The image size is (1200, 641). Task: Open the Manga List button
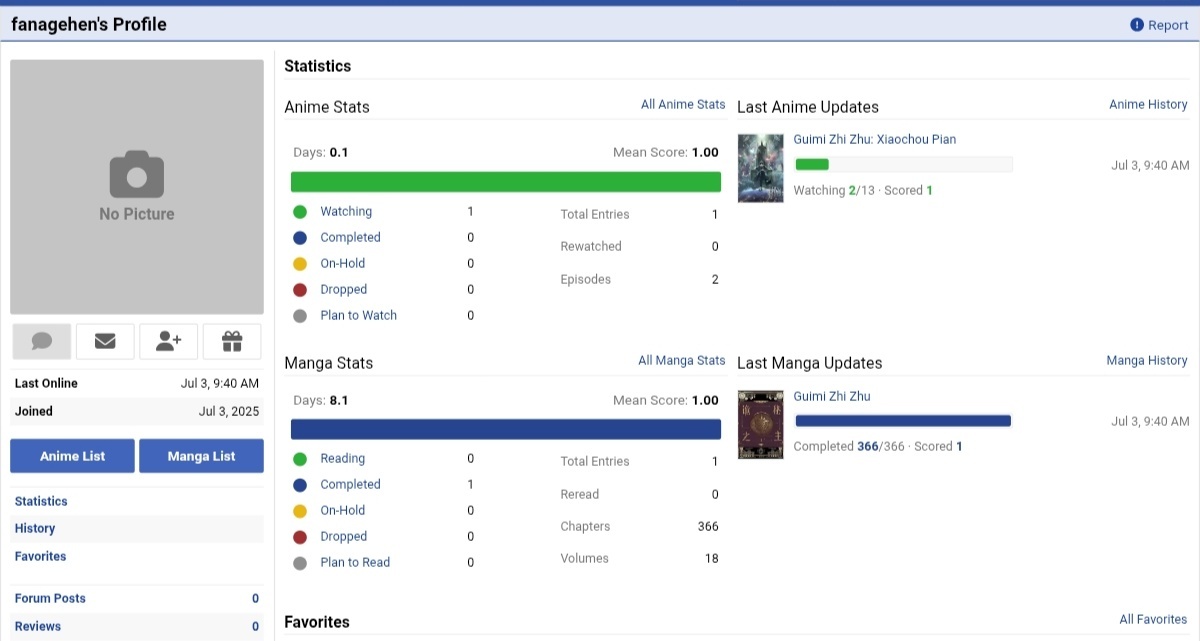point(201,456)
